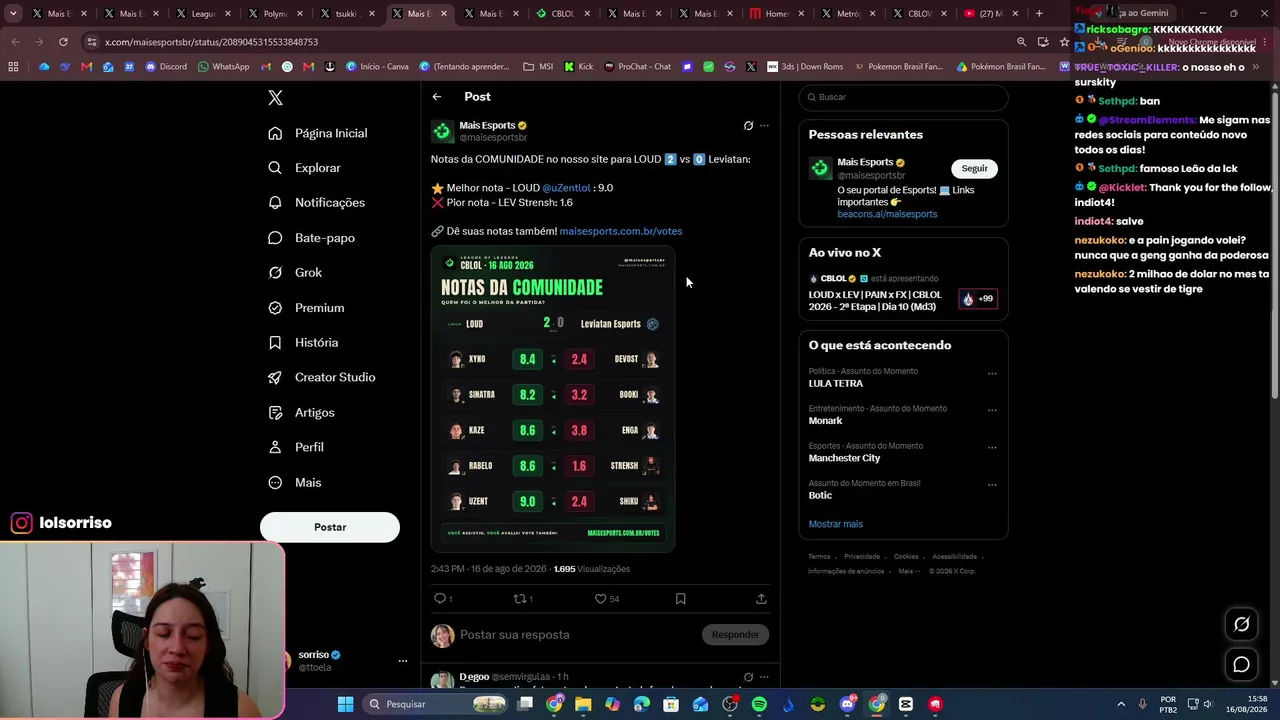The height and width of the screenshot is (720, 1280).
Task: Switch to the tsukki browser tab
Action: [x=347, y=14]
